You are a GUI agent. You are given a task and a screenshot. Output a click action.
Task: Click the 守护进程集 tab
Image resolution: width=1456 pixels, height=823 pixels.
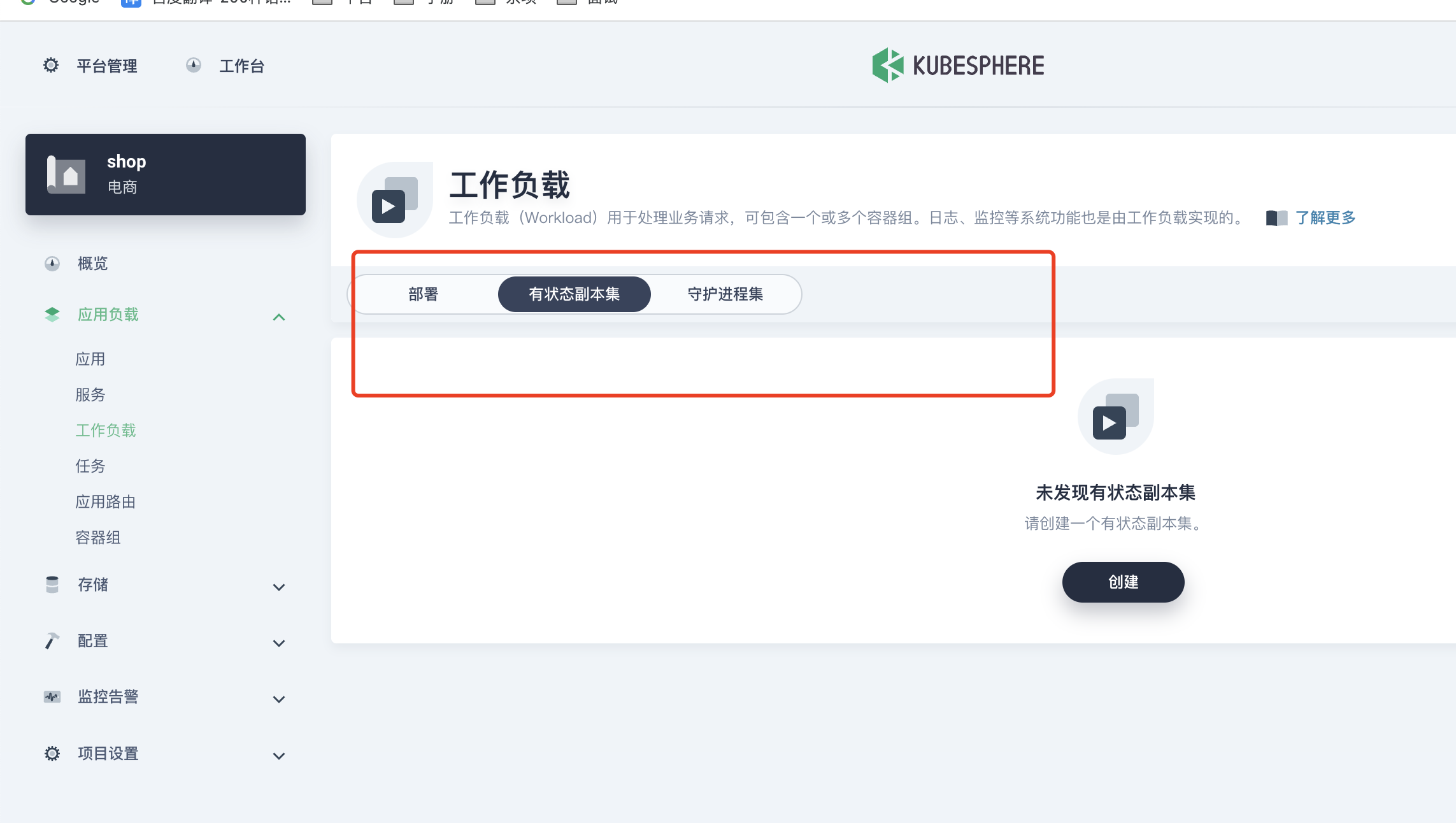[726, 294]
